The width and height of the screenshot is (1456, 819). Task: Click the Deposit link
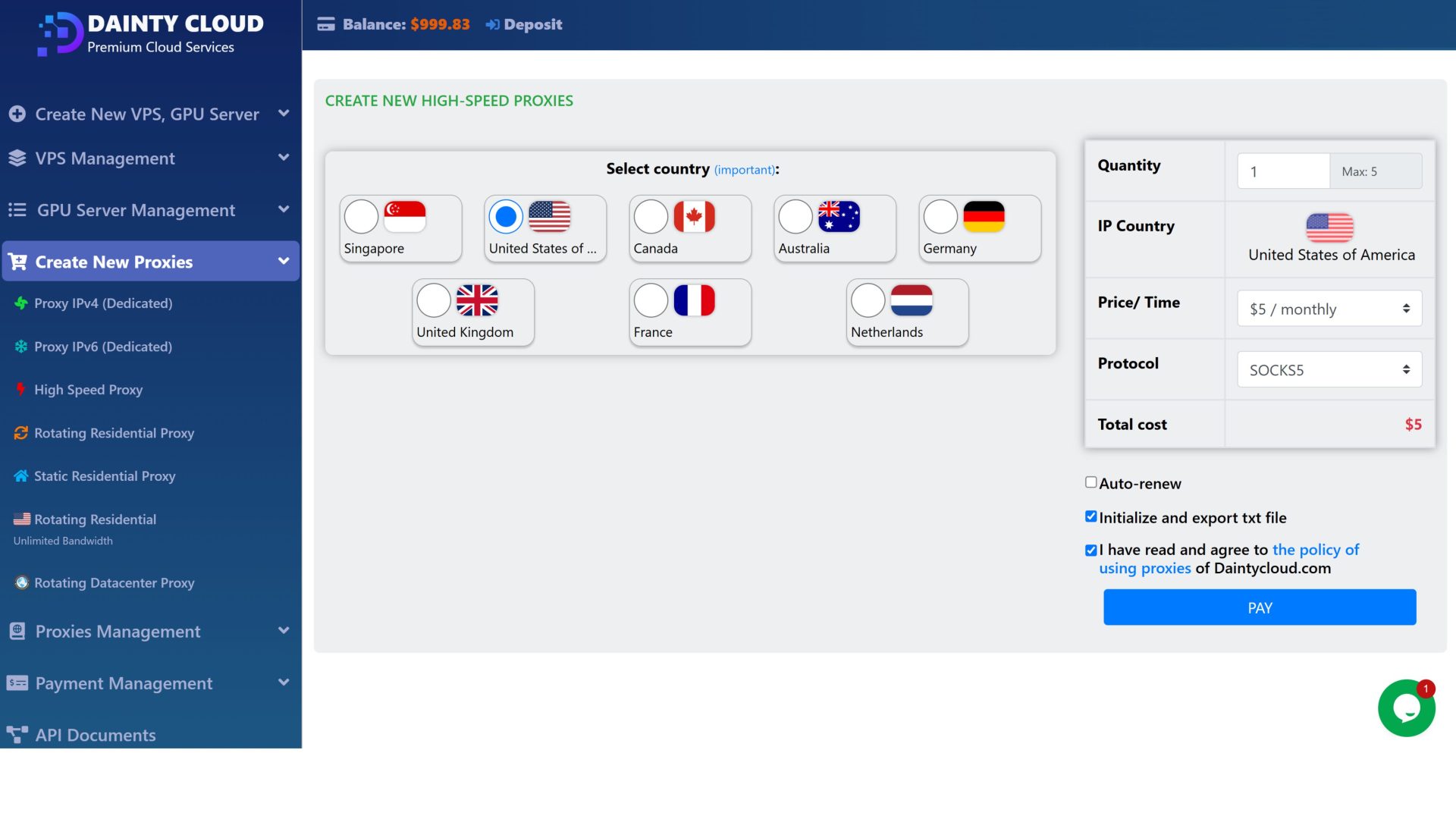click(x=532, y=24)
